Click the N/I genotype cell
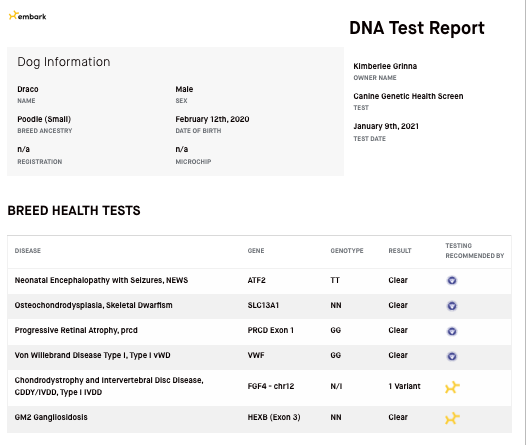The width and height of the screenshot is (527, 445). 336,386
